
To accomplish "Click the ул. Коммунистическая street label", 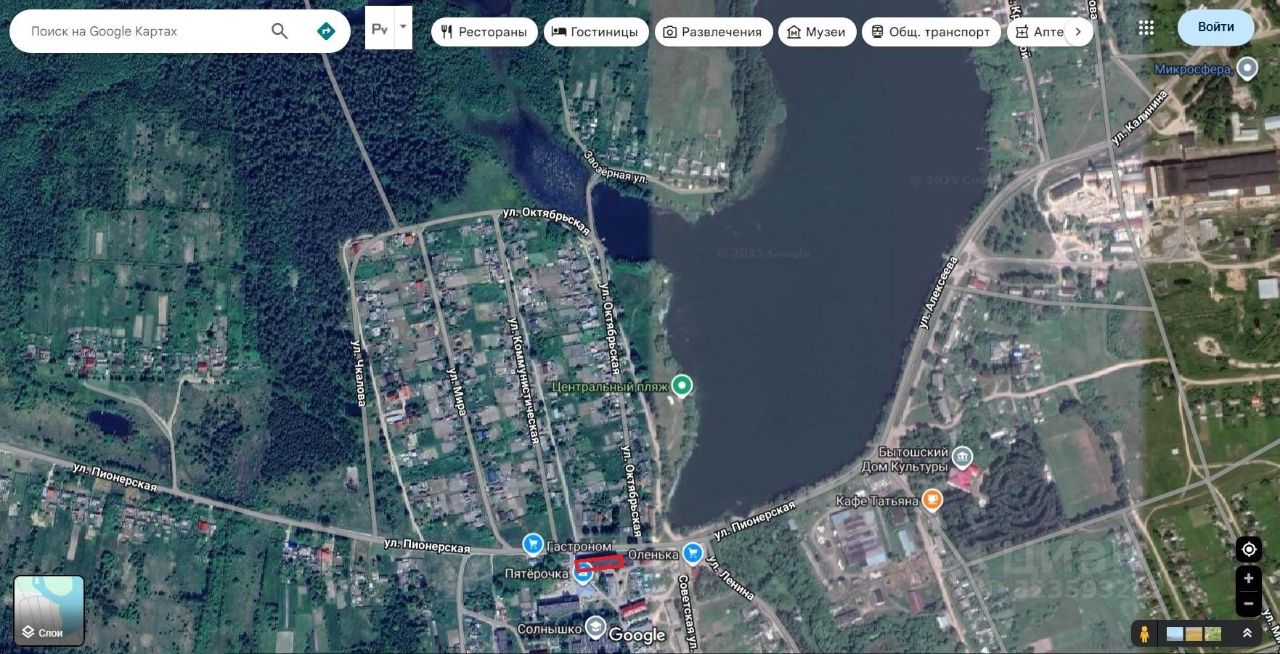I will coord(525,381).
